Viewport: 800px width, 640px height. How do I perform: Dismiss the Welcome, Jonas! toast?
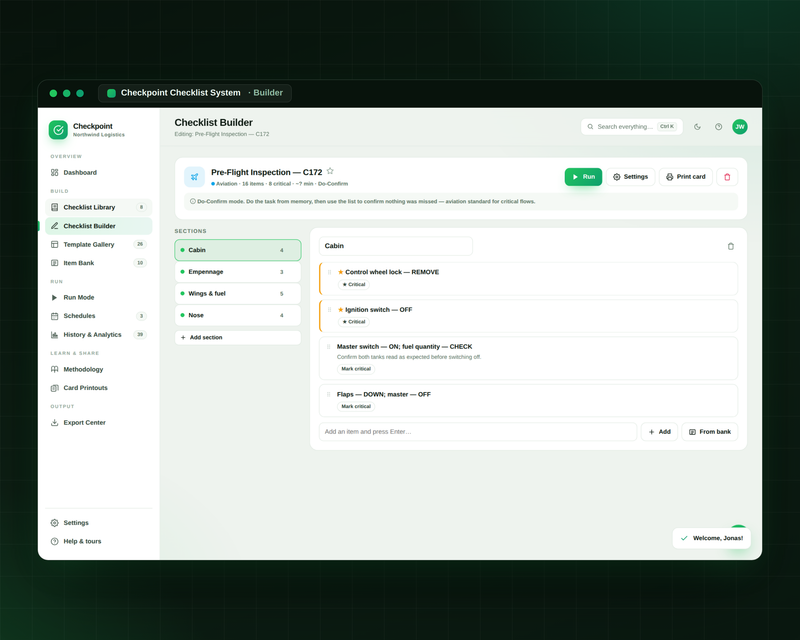(x=712, y=538)
